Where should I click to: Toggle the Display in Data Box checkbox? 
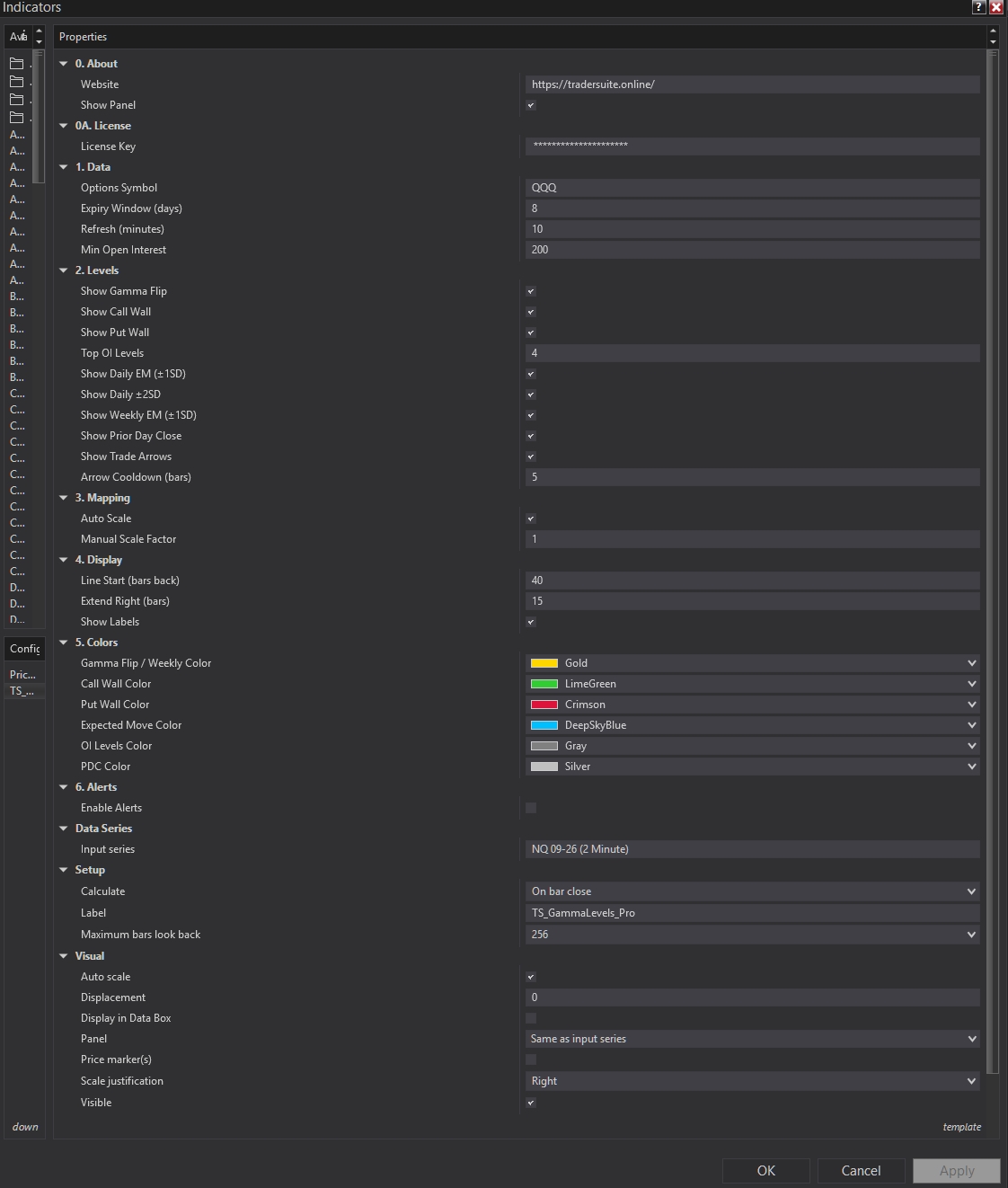[x=531, y=1018]
